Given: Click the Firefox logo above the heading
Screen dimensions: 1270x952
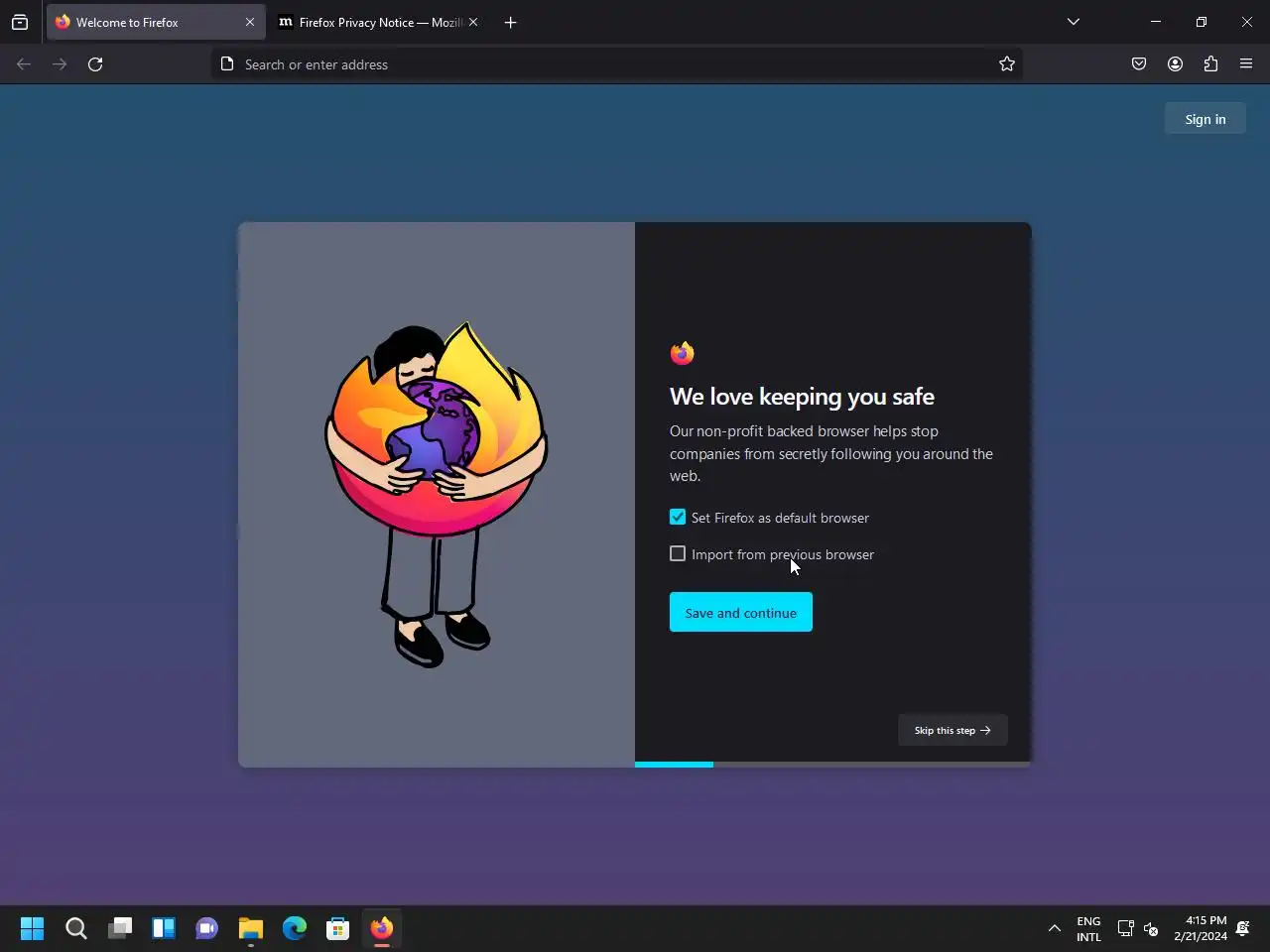Looking at the screenshot, I should (x=682, y=353).
